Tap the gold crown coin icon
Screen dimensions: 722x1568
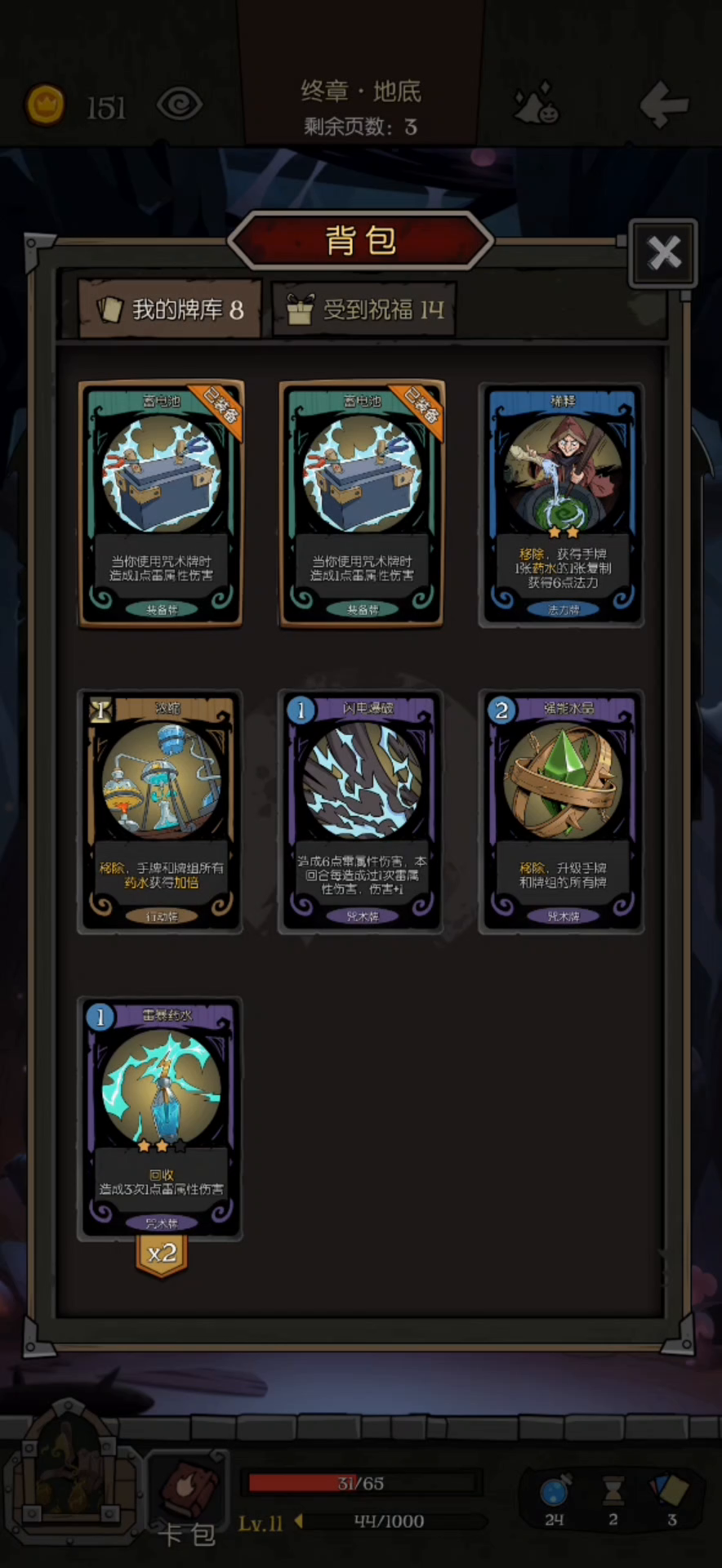(46, 105)
